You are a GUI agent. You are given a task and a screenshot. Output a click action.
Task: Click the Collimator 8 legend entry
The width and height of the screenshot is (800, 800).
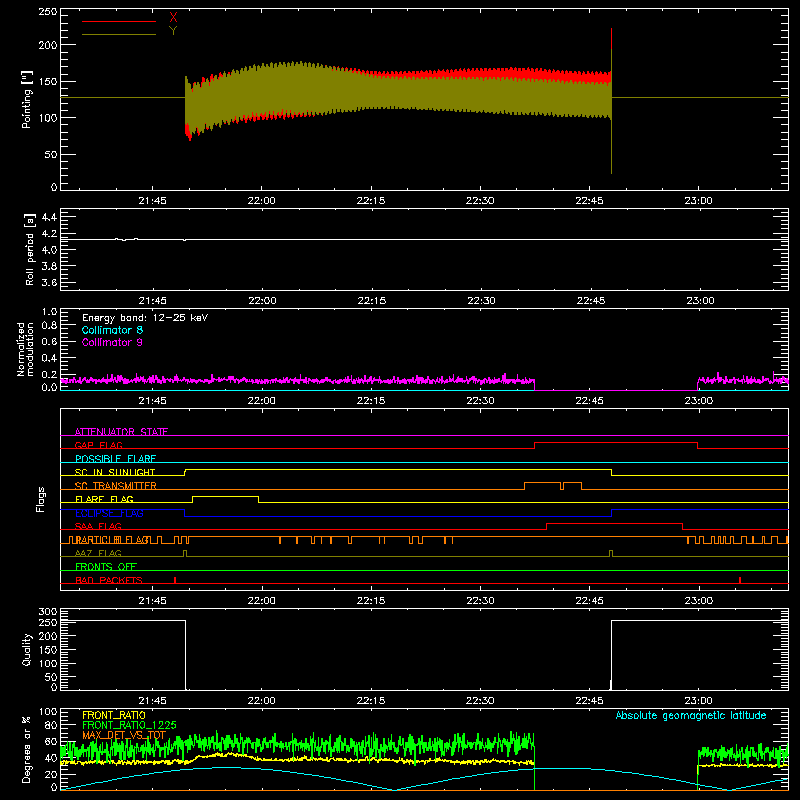(112, 330)
